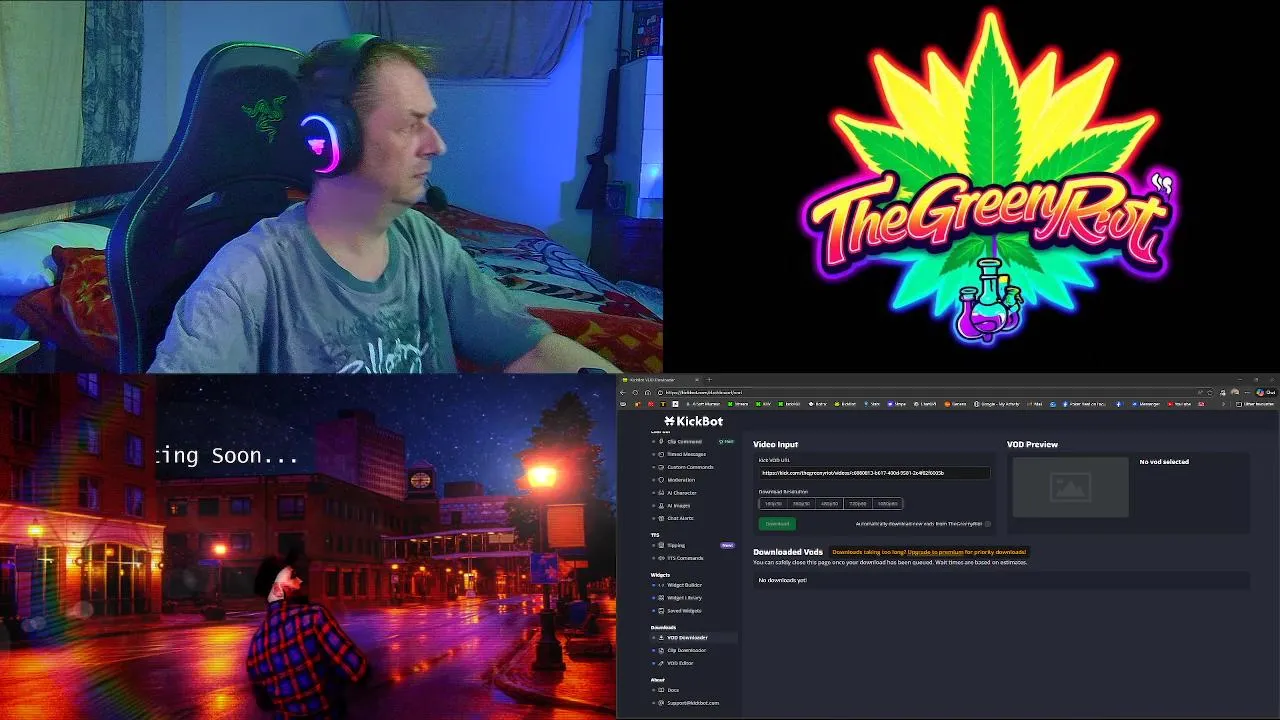Viewport: 1280px width, 720px height.
Task: Open Custom Commands in sidebar
Action: [x=690, y=467]
